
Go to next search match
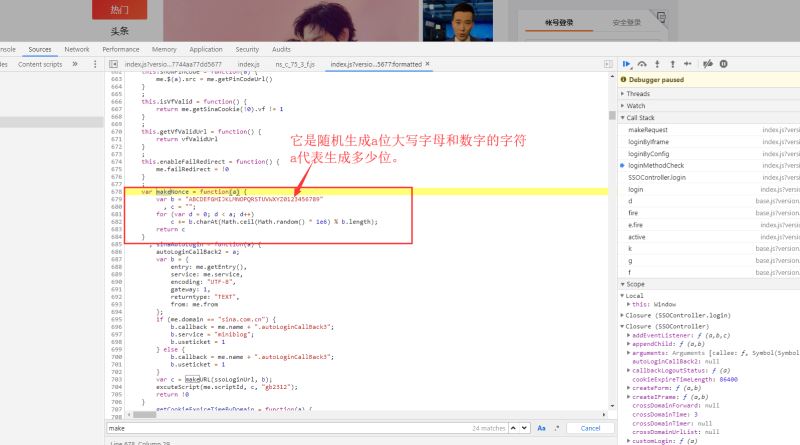524,428
